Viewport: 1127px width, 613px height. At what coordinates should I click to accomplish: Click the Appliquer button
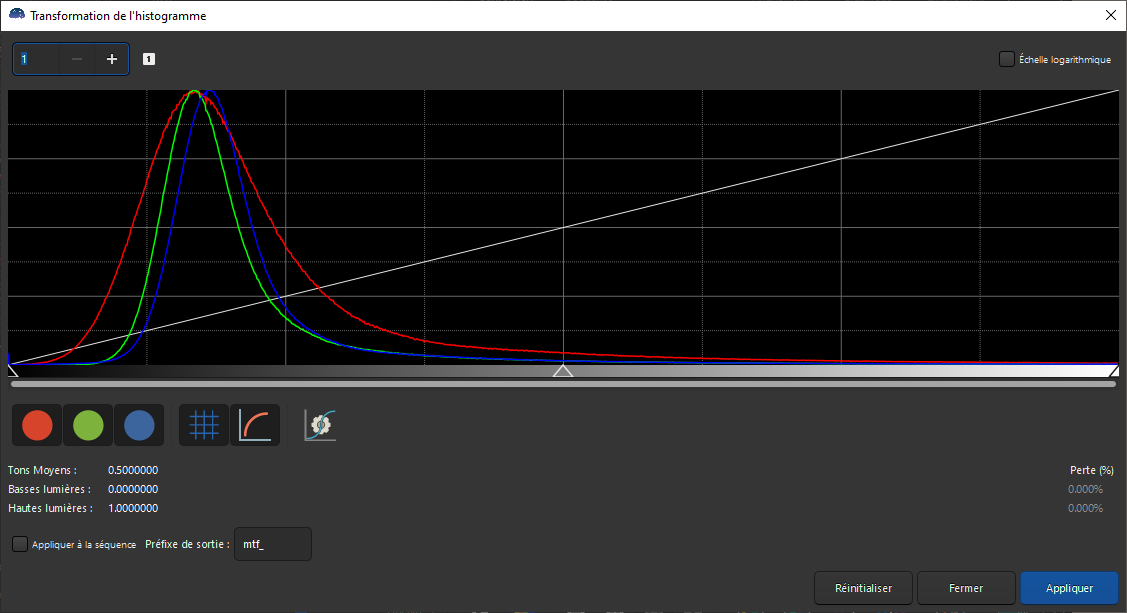[x=1070, y=588]
